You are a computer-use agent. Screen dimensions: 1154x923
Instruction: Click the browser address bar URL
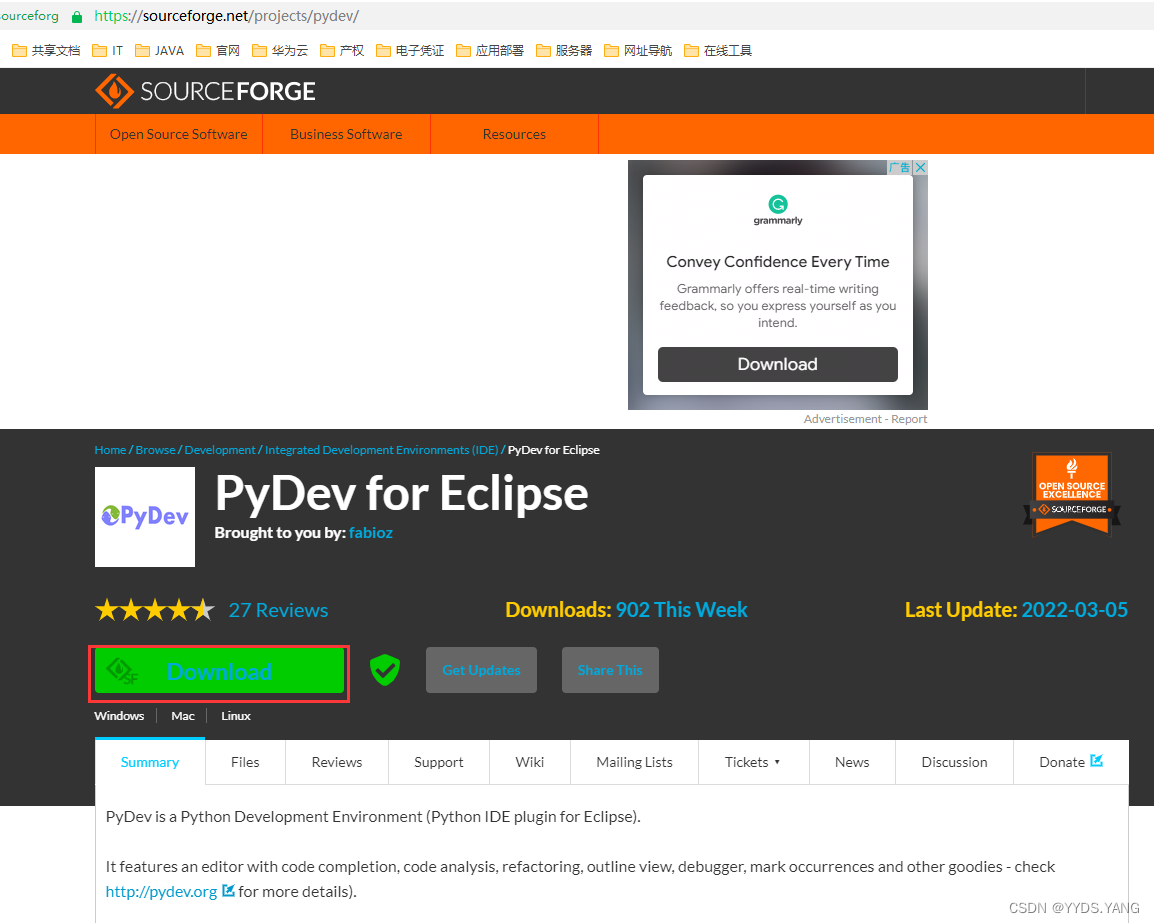tap(227, 16)
